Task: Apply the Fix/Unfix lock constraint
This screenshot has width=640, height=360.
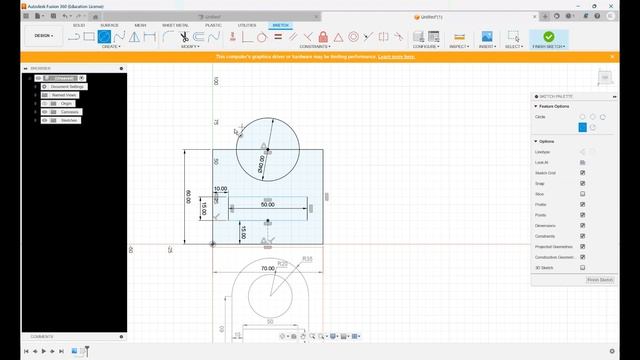Action: click(323, 37)
